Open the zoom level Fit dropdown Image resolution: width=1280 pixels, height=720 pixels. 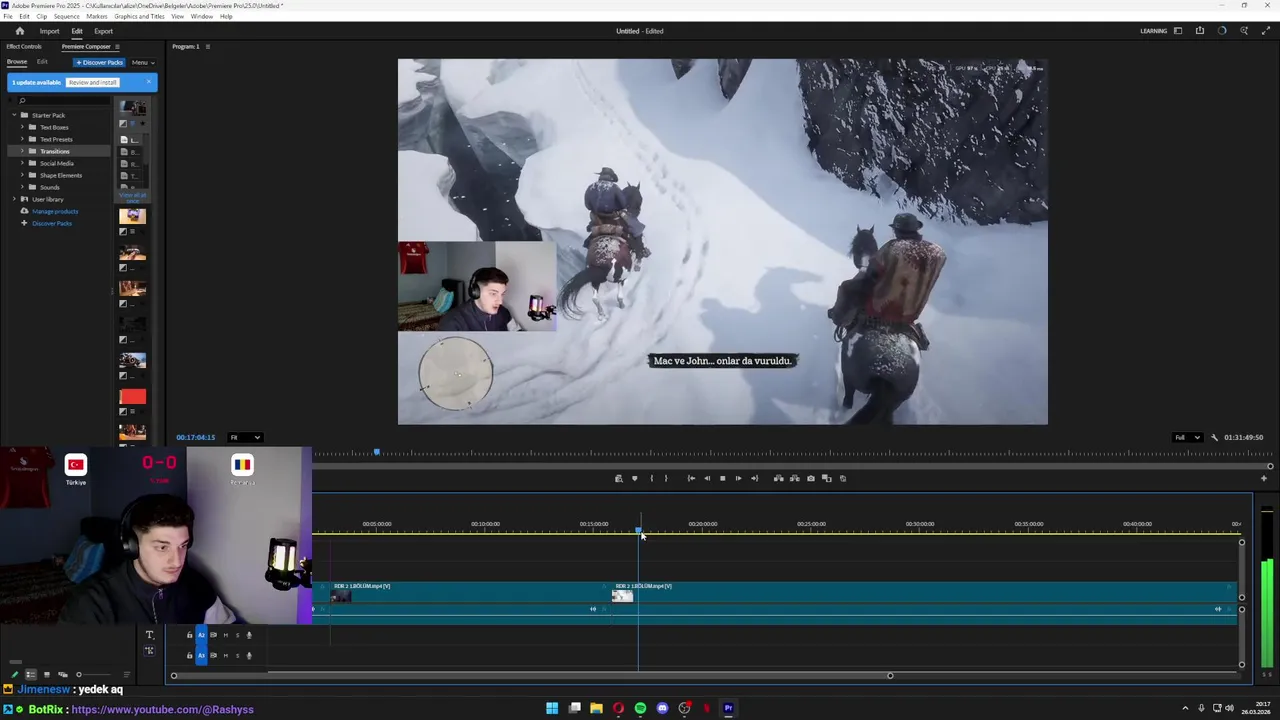[245, 437]
